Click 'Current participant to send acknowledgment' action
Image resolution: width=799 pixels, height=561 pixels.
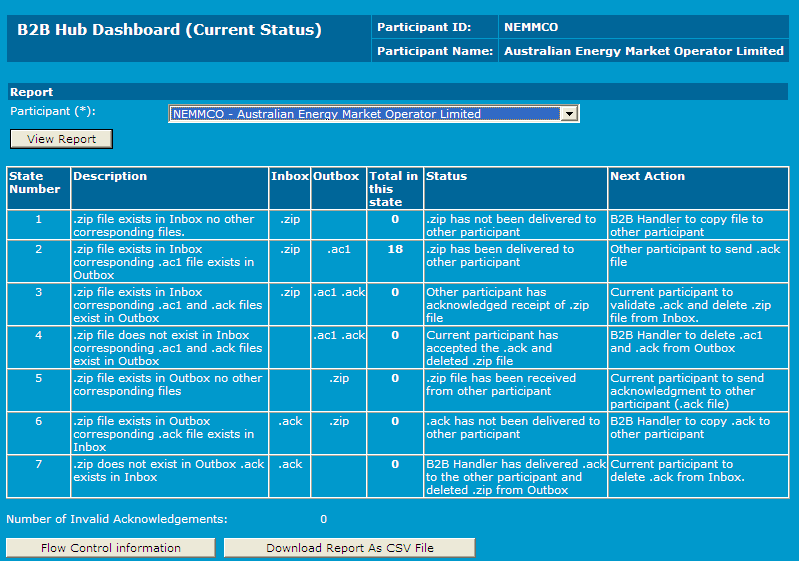click(x=687, y=391)
